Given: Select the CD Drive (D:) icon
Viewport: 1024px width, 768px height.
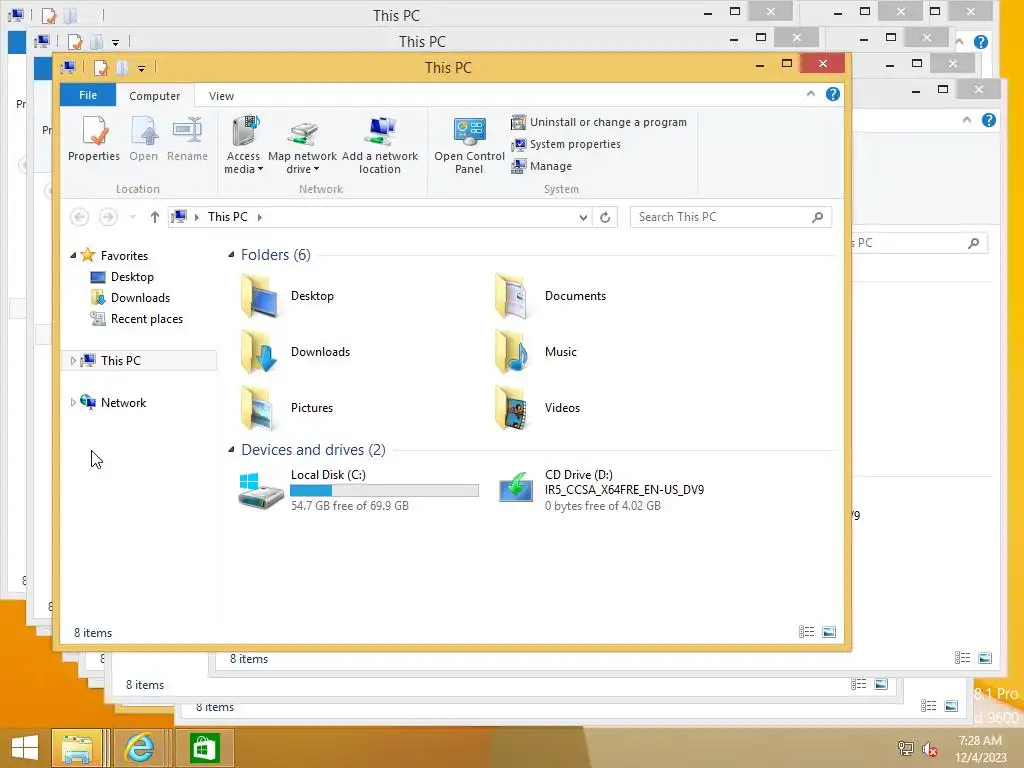Looking at the screenshot, I should 516,488.
